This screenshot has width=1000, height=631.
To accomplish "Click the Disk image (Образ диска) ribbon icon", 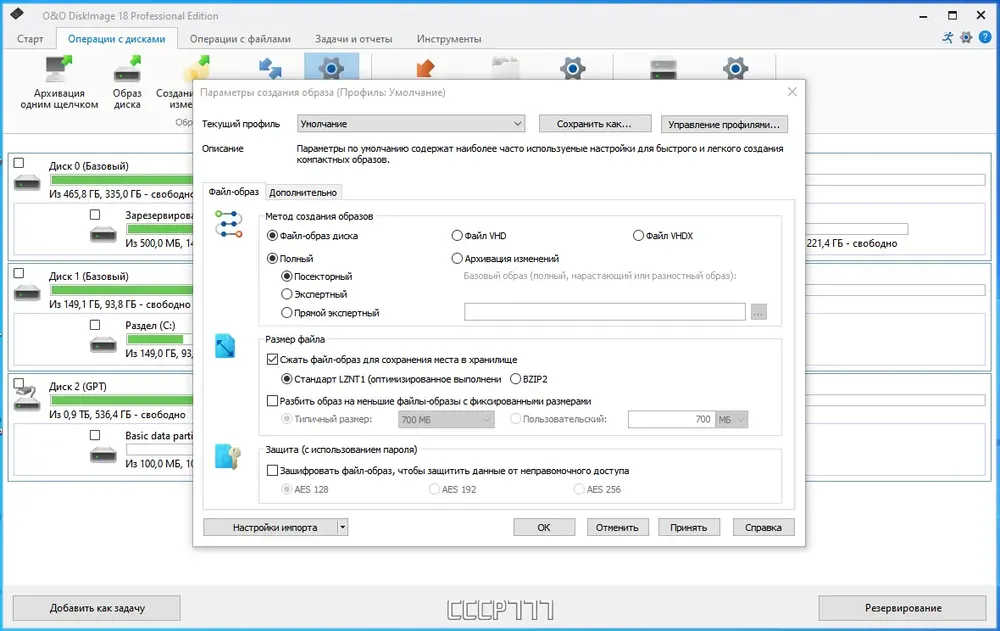I will pyautogui.click(x=127, y=69).
